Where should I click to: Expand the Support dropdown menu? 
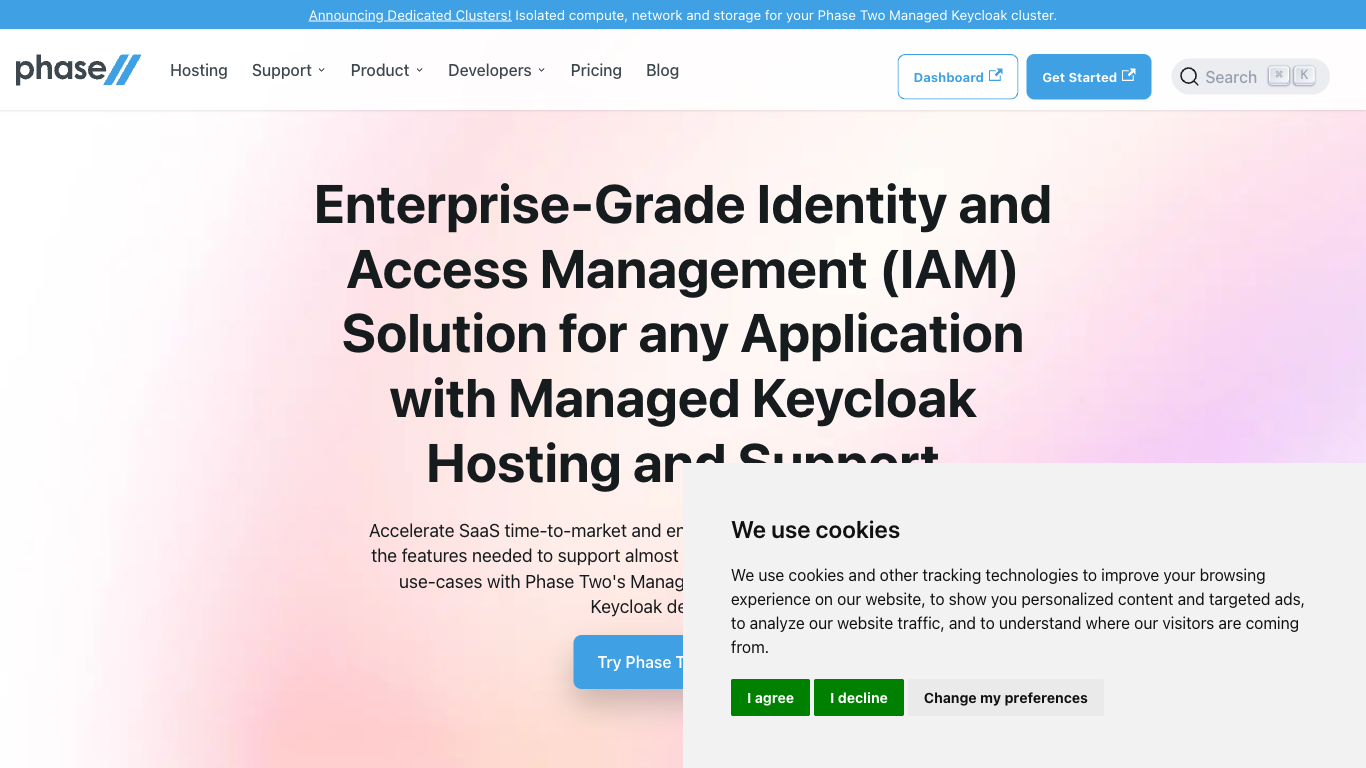pyautogui.click(x=289, y=70)
